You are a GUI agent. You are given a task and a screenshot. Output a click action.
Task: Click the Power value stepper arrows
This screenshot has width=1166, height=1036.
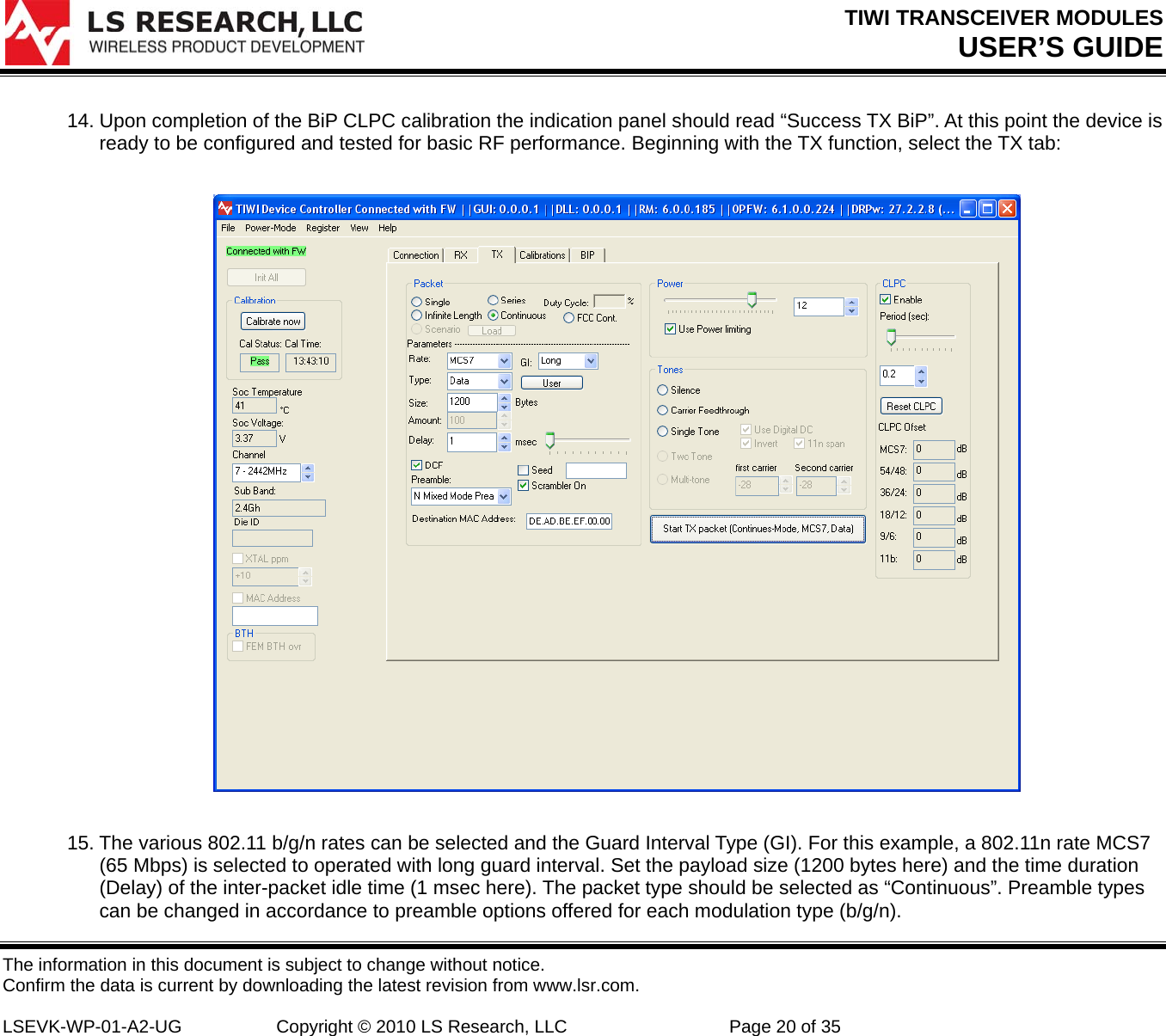point(852,307)
